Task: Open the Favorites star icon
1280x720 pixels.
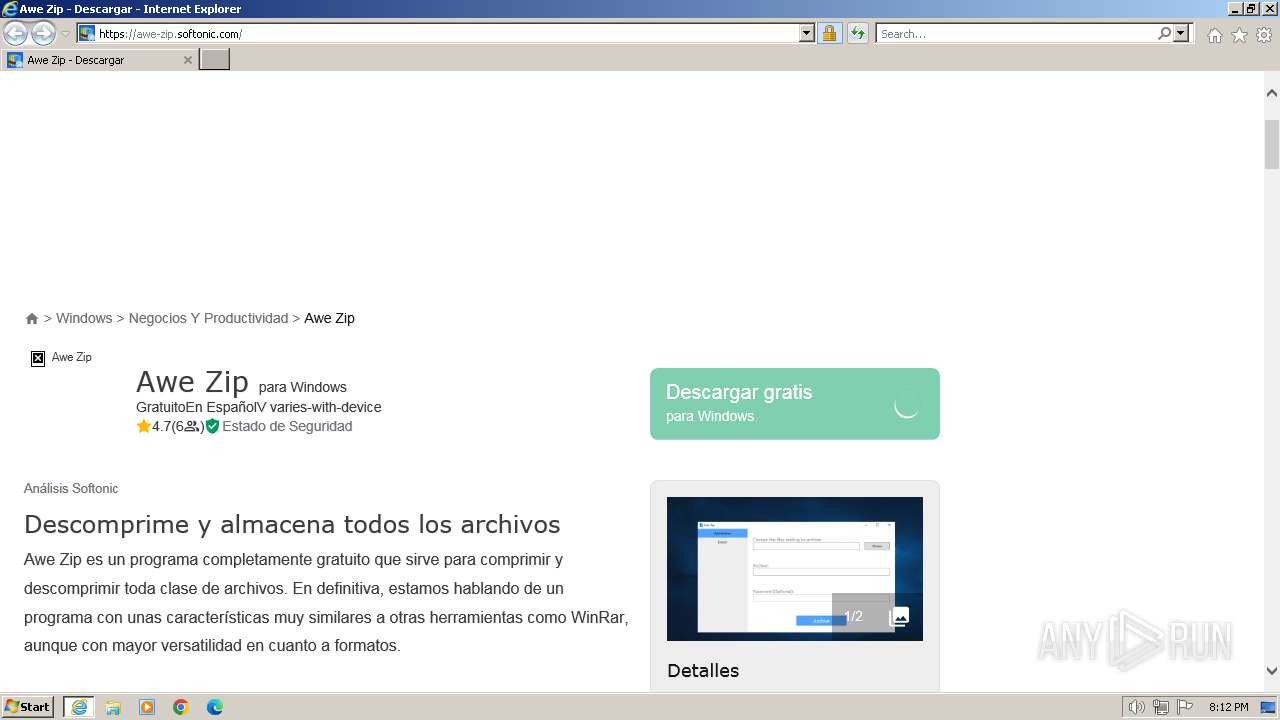Action: point(1239,35)
